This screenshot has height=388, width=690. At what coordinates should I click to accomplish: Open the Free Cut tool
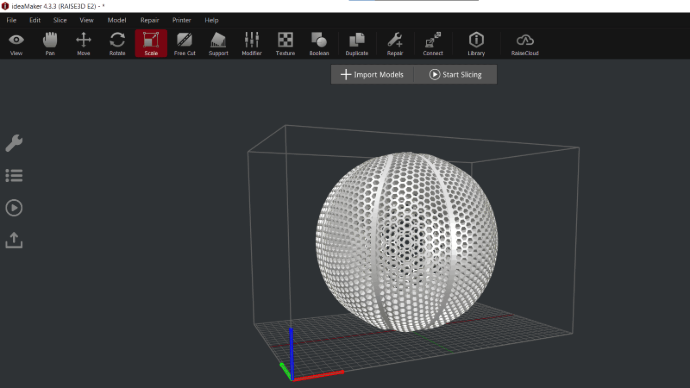click(184, 44)
